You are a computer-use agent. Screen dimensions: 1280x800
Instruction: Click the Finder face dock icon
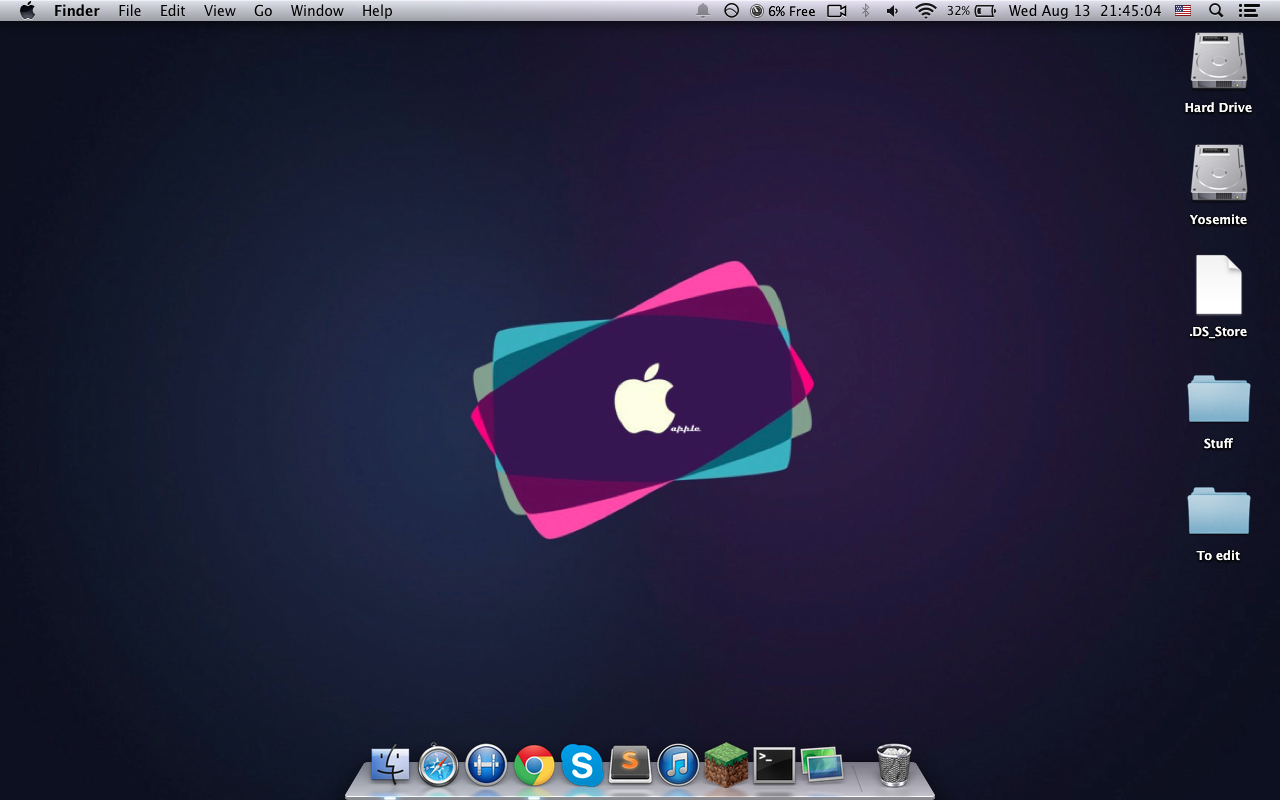pos(390,766)
